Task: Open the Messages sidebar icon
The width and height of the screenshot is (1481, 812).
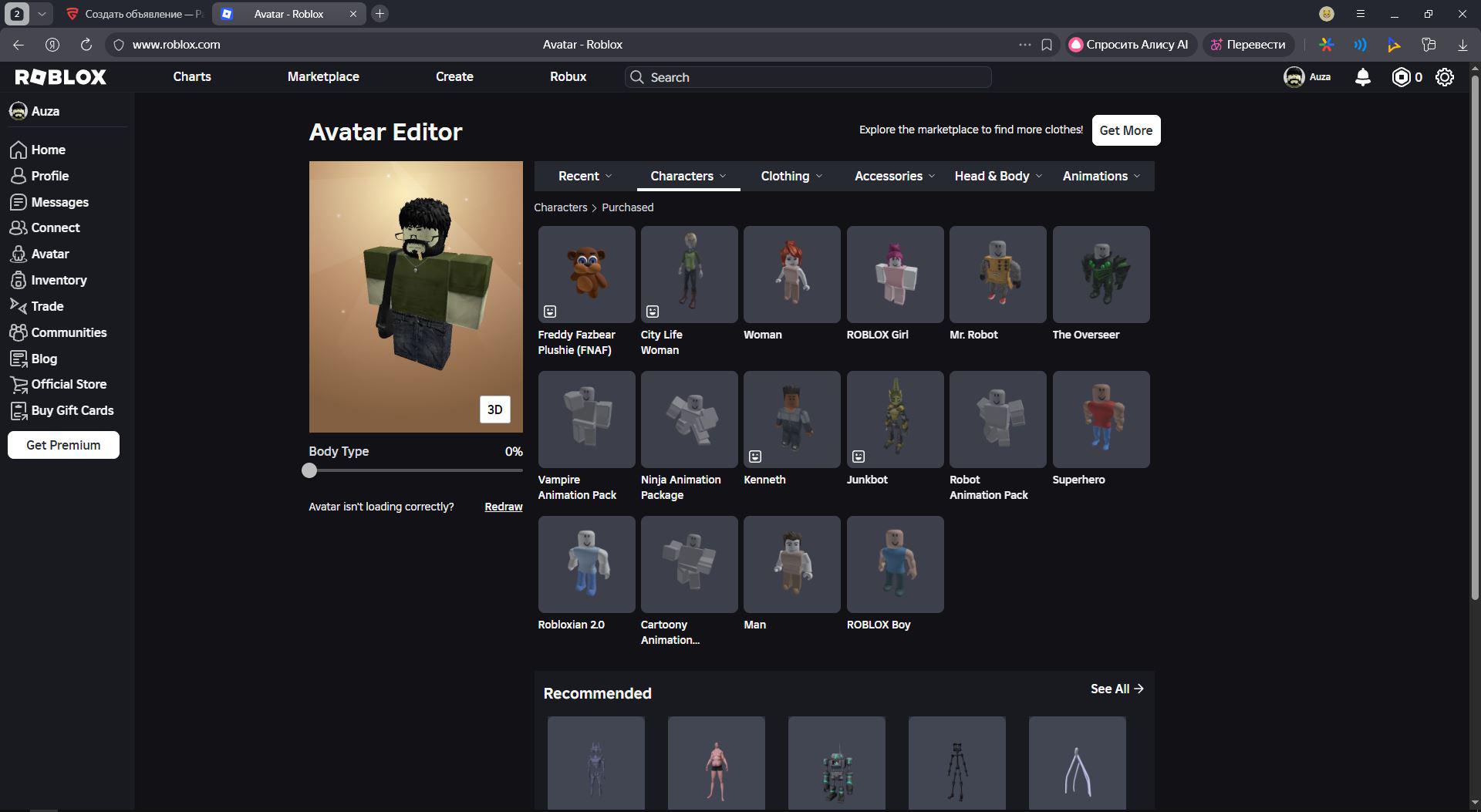Action: (19, 202)
